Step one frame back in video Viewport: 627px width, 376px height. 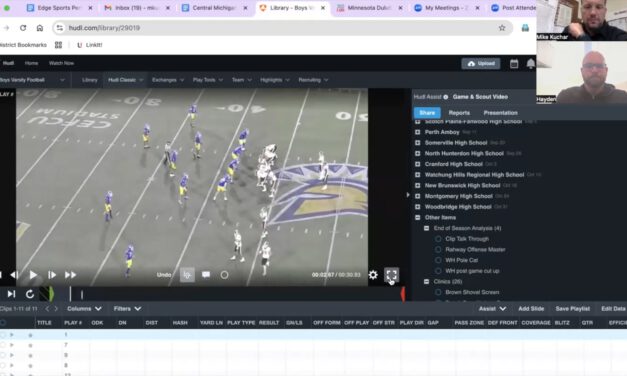[x=14, y=275]
